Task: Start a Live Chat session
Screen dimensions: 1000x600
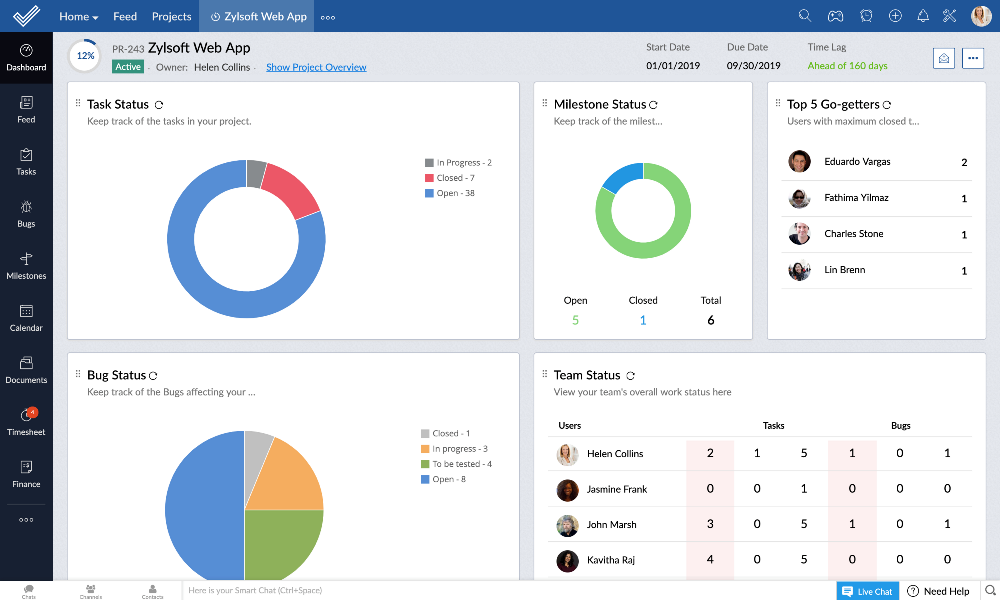Action: tap(866, 591)
